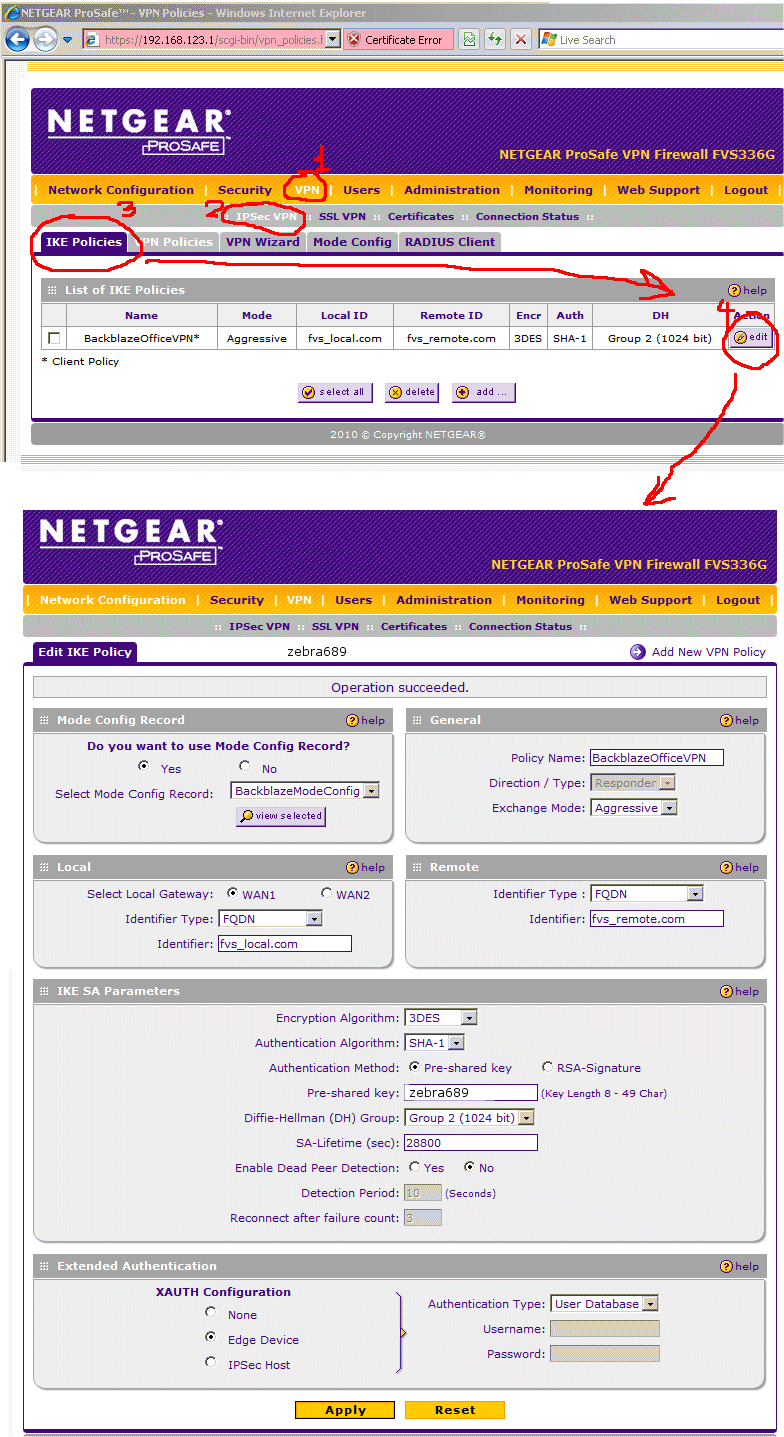This screenshot has width=784, height=1437.
Task: Go forward with the browser Forward arrow
Action: (x=45, y=40)
